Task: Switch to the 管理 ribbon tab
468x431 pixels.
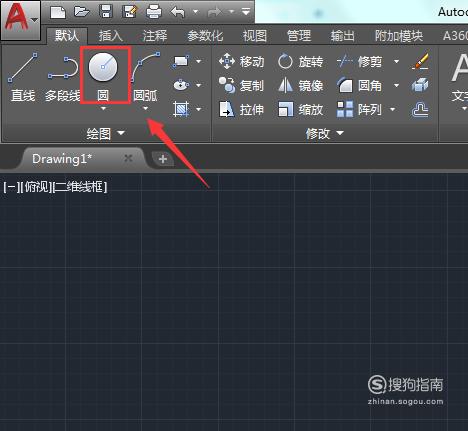Action: point(299,35)
